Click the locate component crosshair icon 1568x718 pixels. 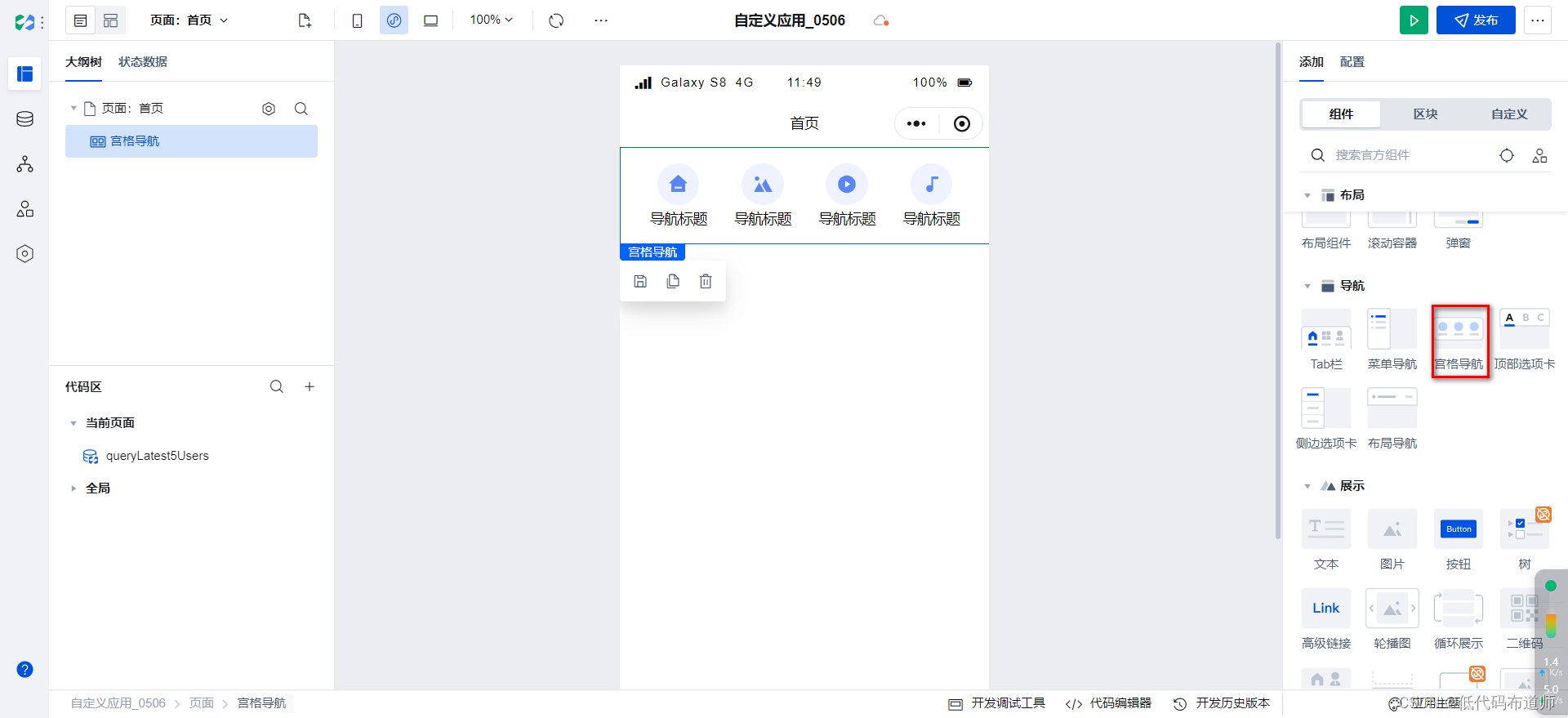tap(1507, 155)
